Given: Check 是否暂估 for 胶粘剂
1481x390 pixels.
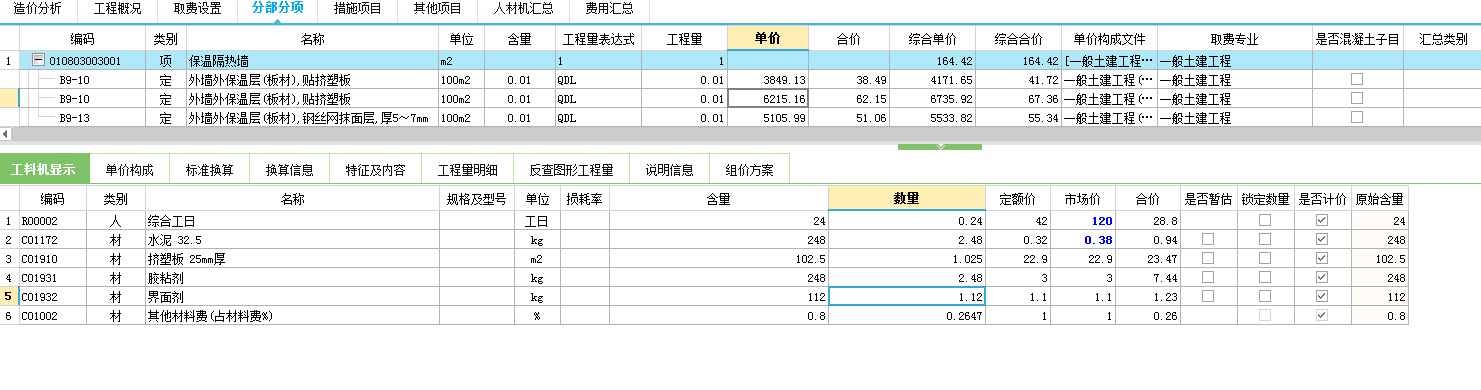Looking at the screenshot, I should click(x=1208, y=278).
